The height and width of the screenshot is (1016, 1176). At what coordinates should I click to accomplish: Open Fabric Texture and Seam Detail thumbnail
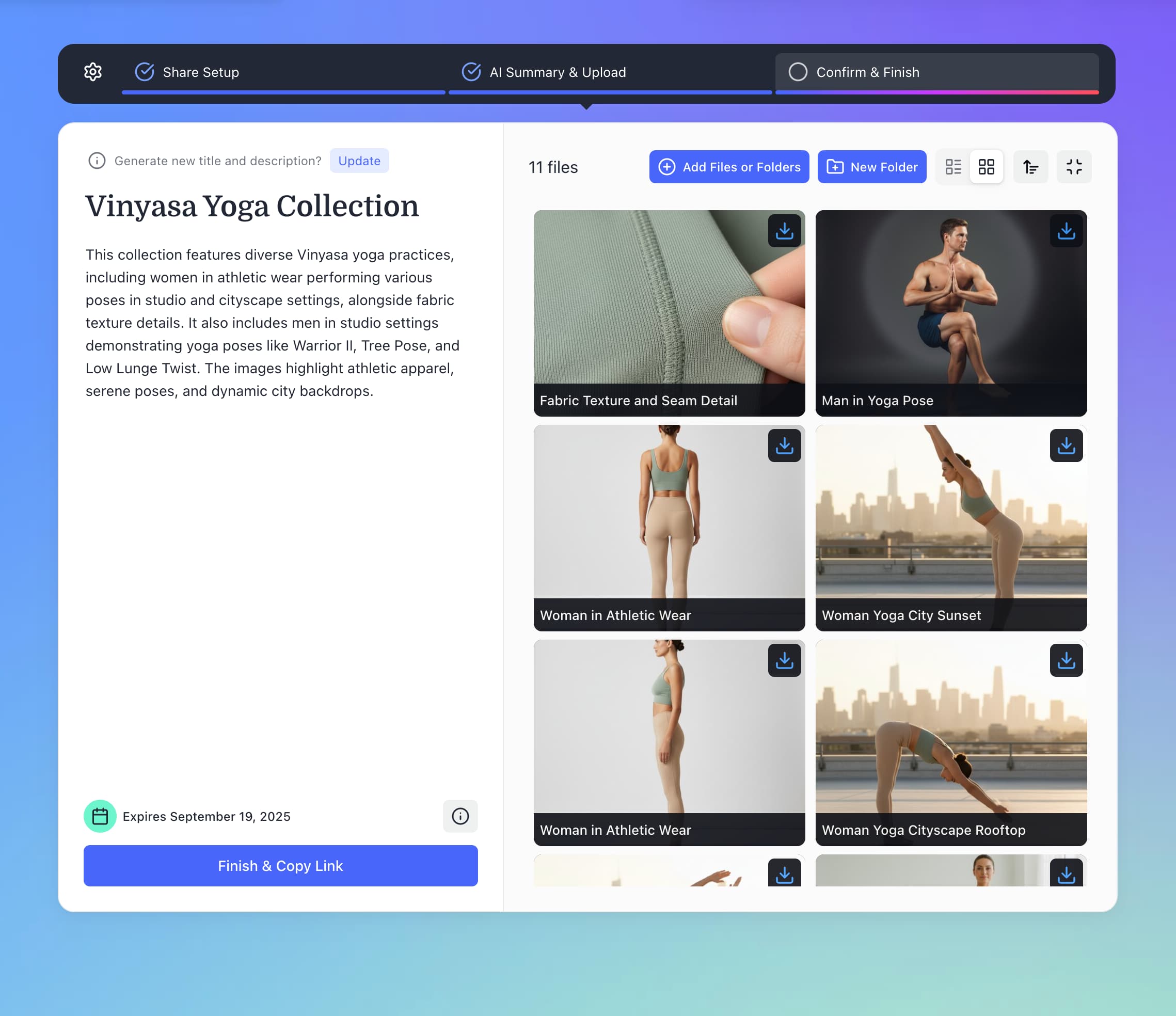tap(669, 313)
